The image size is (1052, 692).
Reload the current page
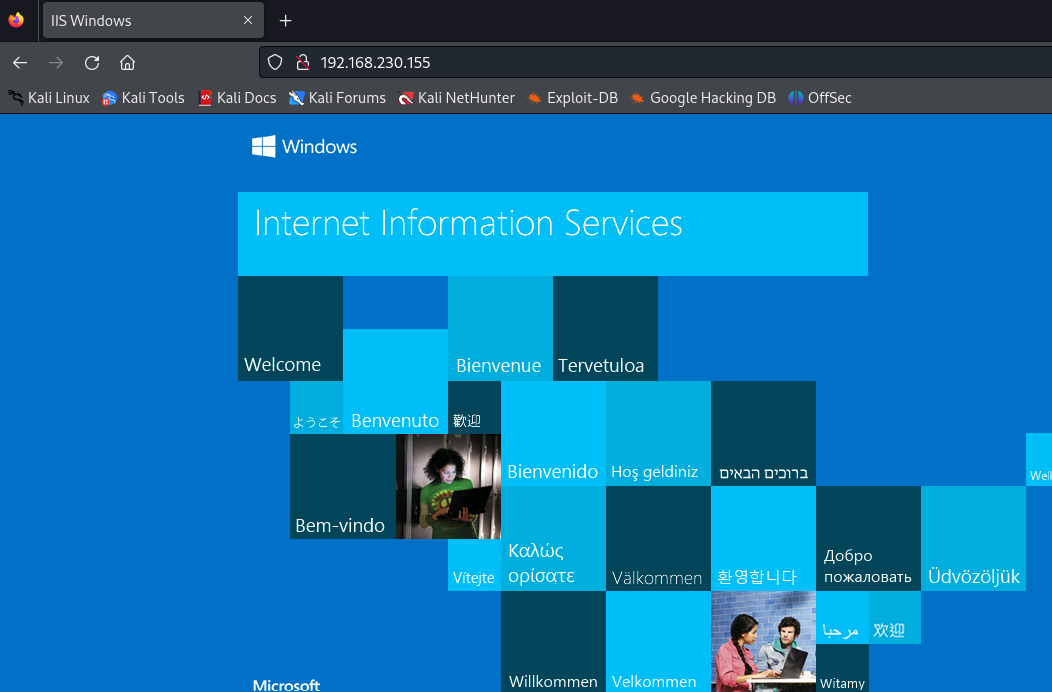[x=92, y=62]
